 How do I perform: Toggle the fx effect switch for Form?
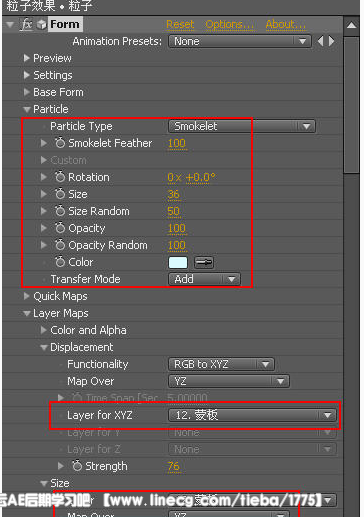pyautogui.click(x=27, y=24)
